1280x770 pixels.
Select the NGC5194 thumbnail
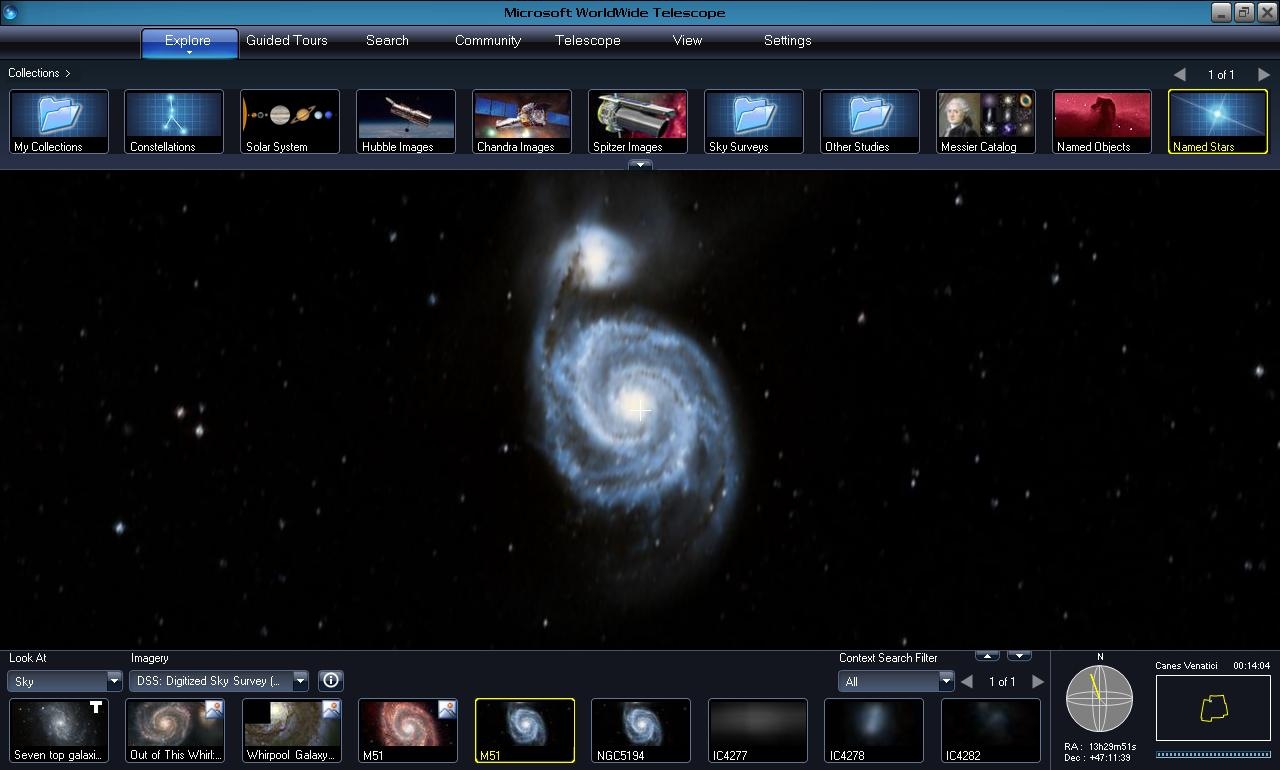(641, 730)
